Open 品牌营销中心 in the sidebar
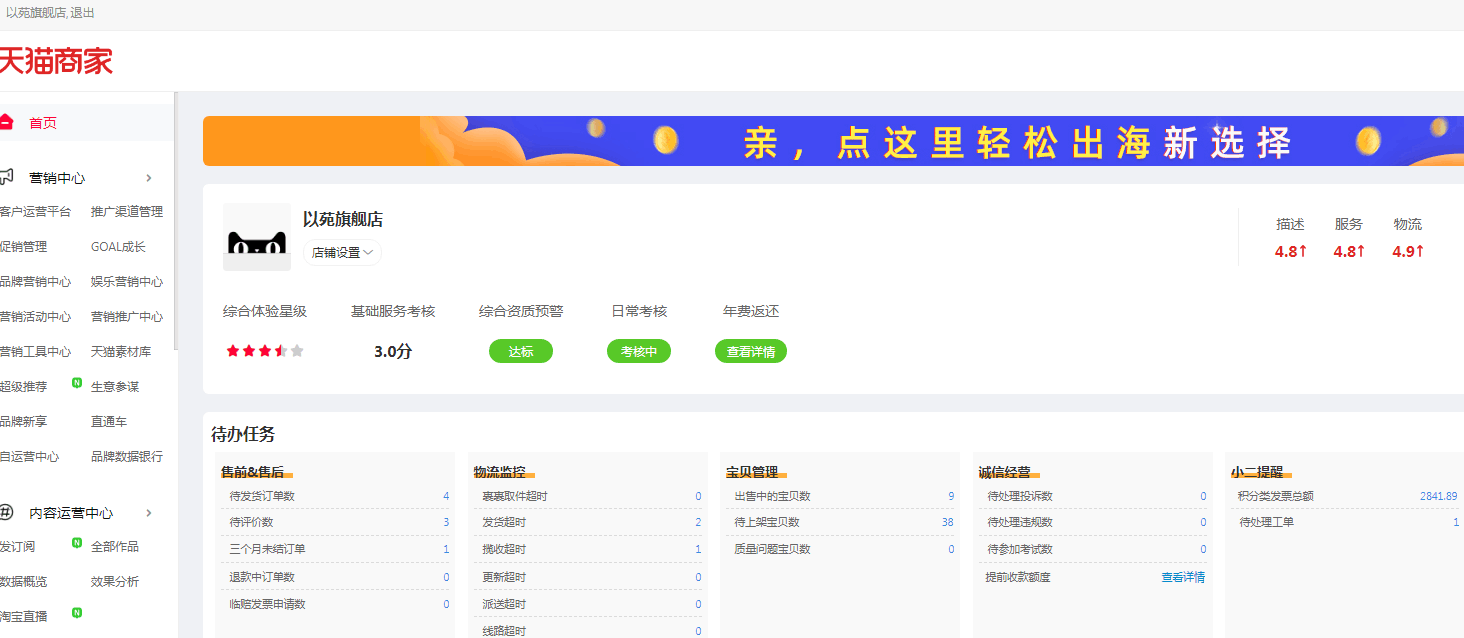This screenshot has width=1464, height=638. tap(36, 282)
